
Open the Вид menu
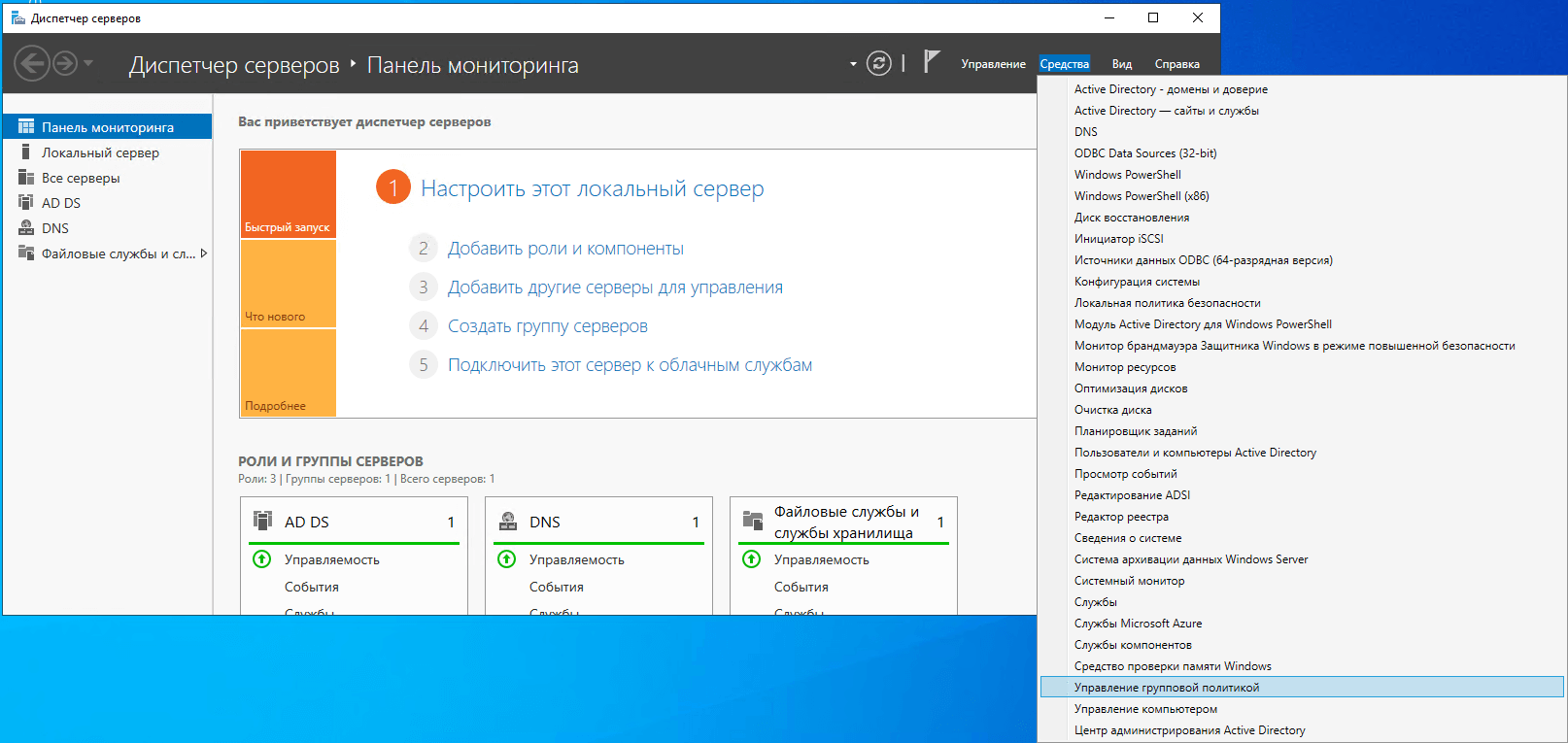coord(1122,64)
